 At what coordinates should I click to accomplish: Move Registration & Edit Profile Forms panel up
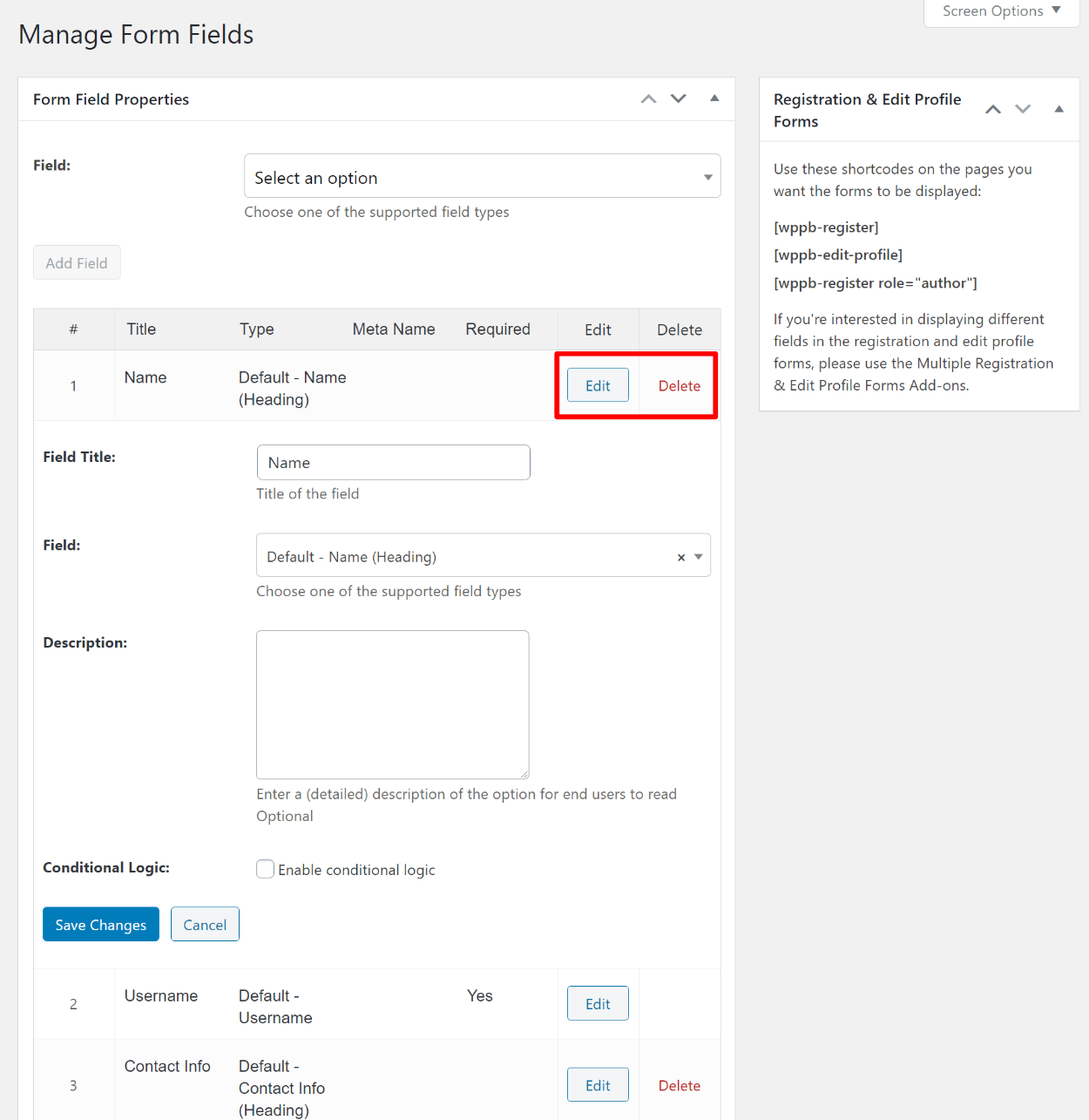(x=992, y=110)
